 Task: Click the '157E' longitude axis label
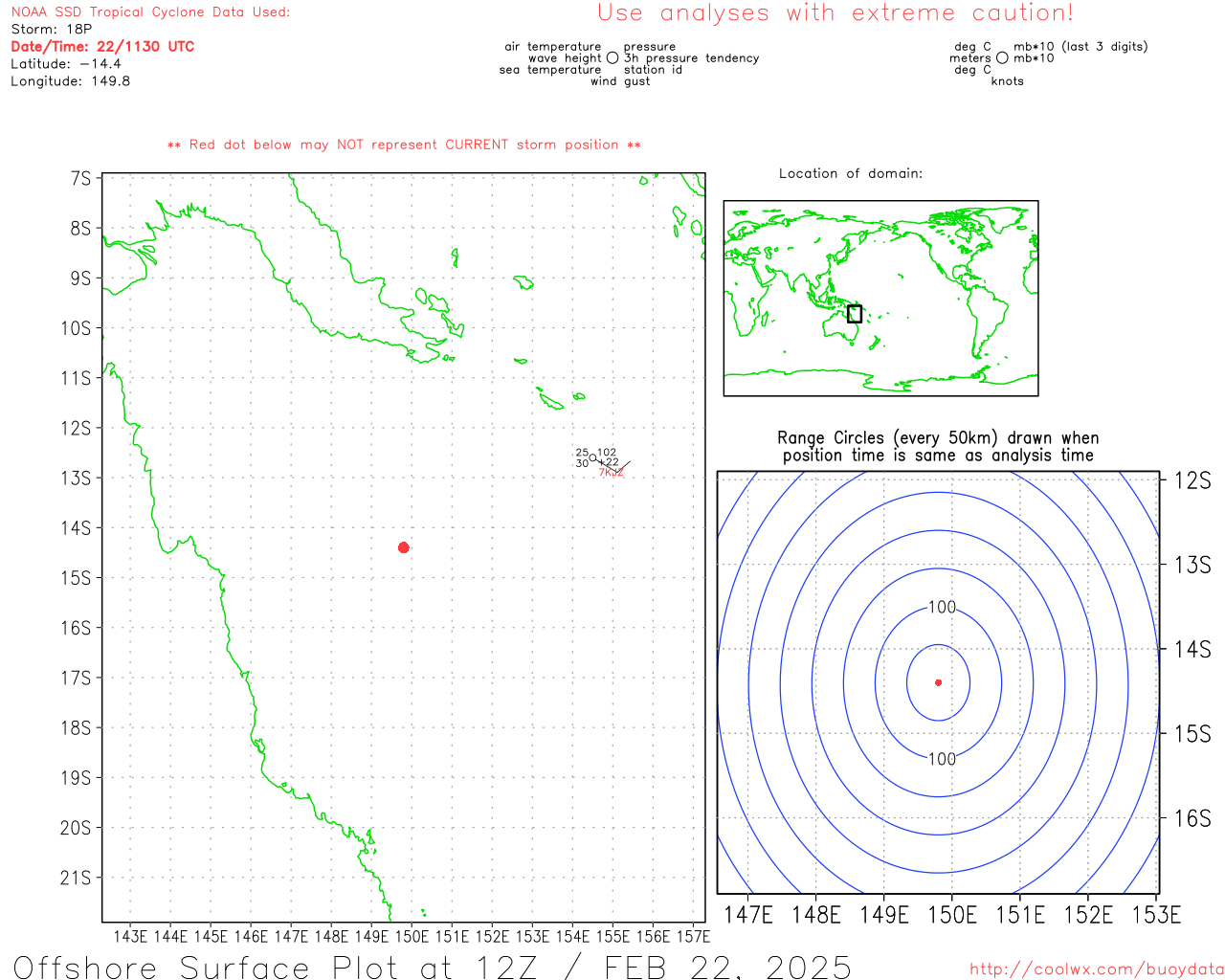[694, 936]
